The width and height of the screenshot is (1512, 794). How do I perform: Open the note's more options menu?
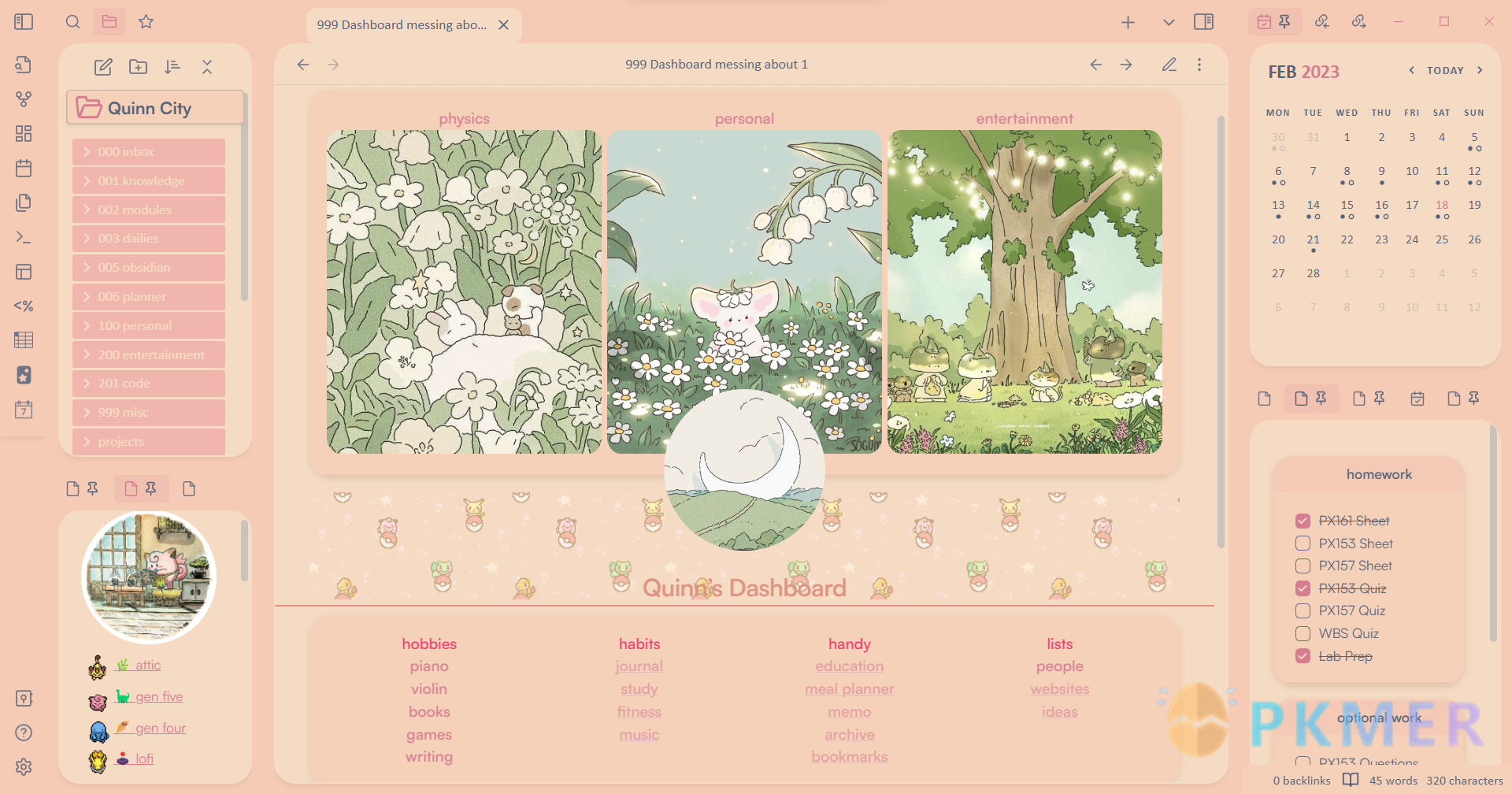tap(1199, 65)
